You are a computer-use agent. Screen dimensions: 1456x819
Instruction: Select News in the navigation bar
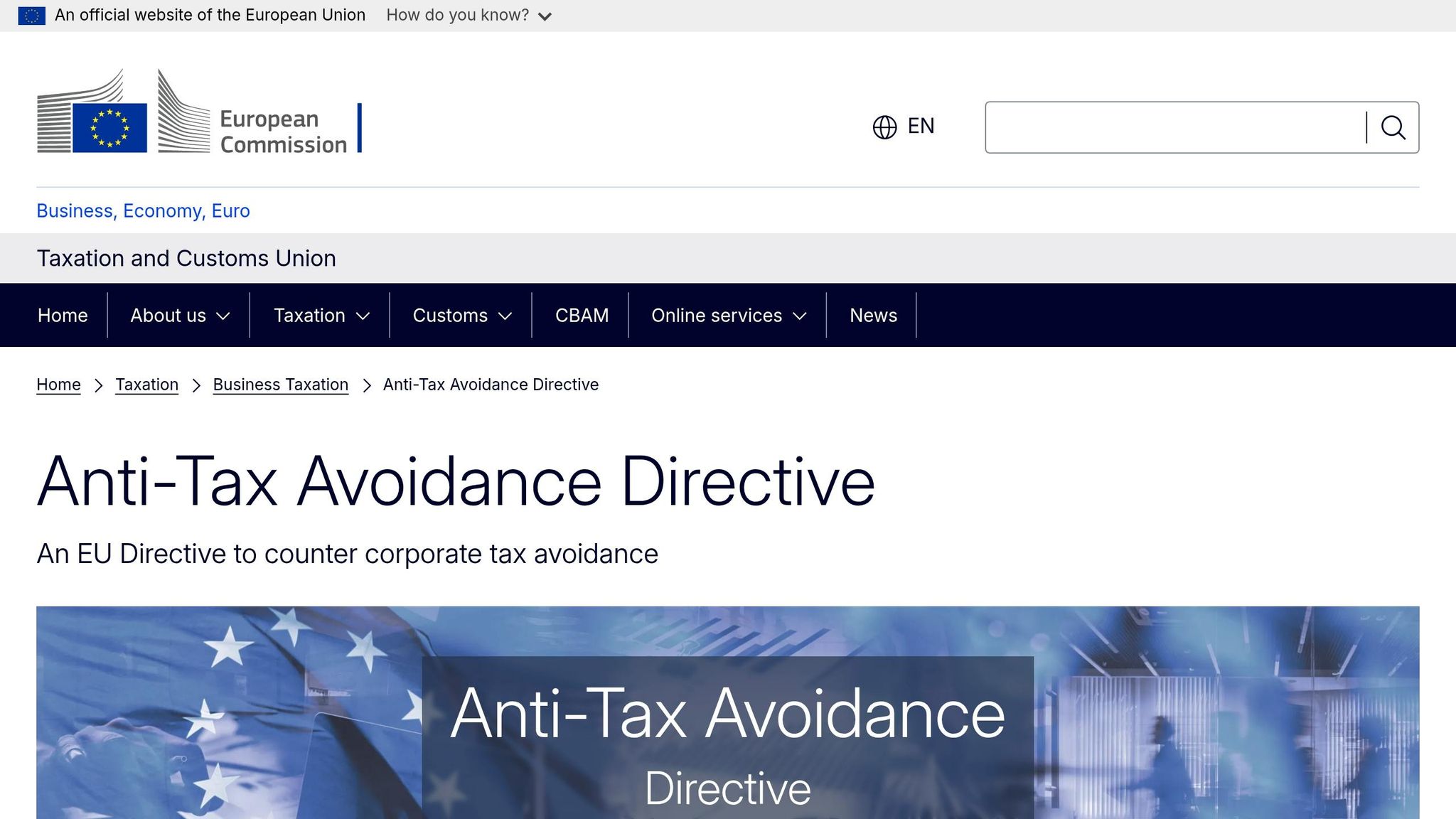pos(873,315)
